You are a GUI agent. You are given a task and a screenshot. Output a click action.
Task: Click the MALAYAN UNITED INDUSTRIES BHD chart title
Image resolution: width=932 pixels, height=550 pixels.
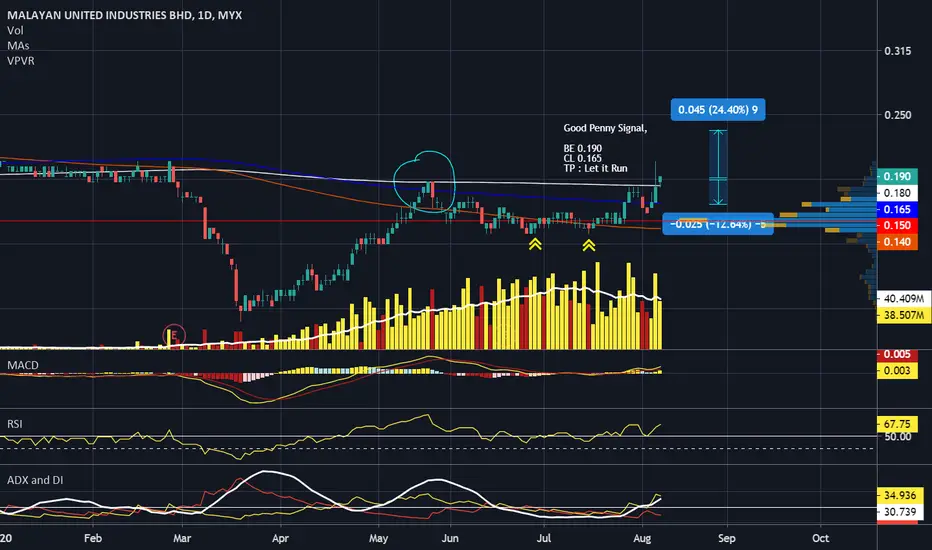pos(124,15)
